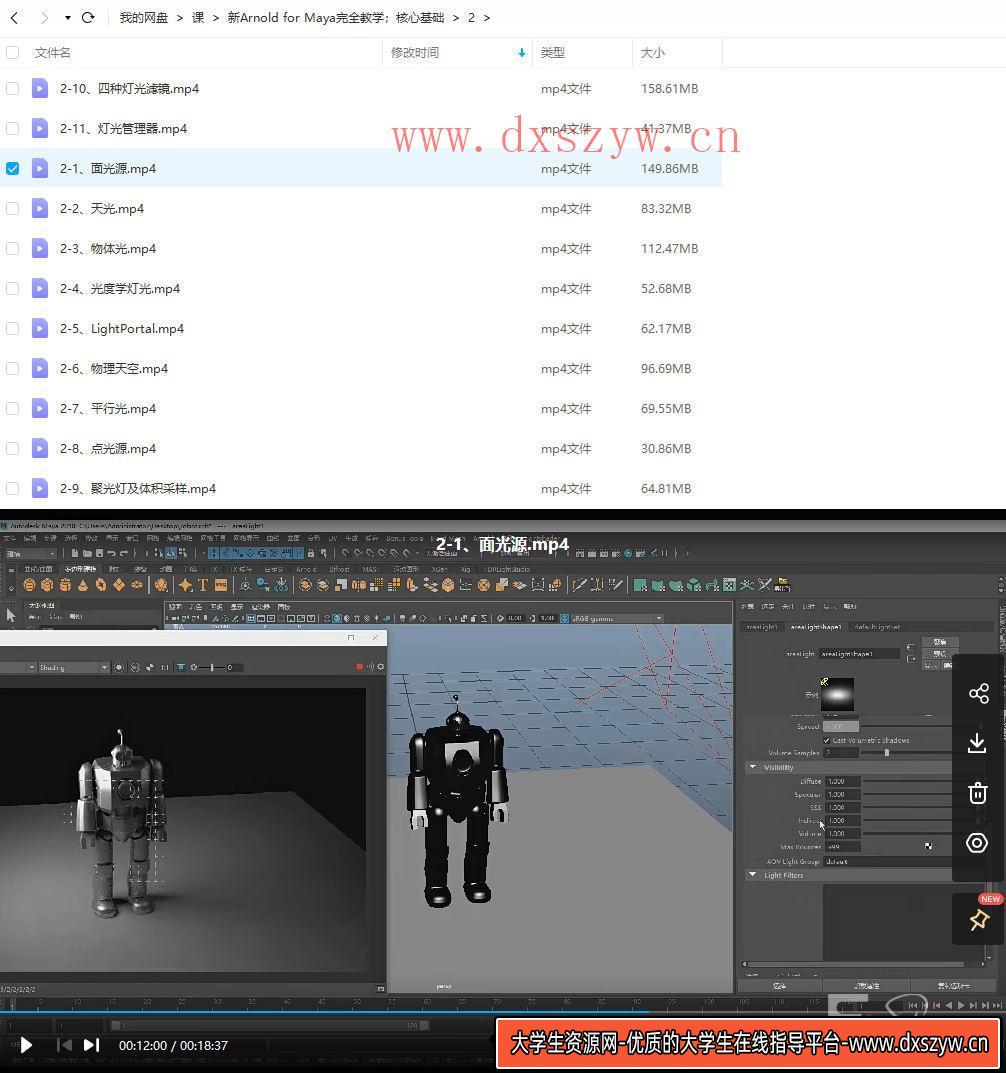Check the box for 2-10、四种灯光滤镜.mp4
The width and height of the screenshot is (1006, 1073).
click(12, 88)
